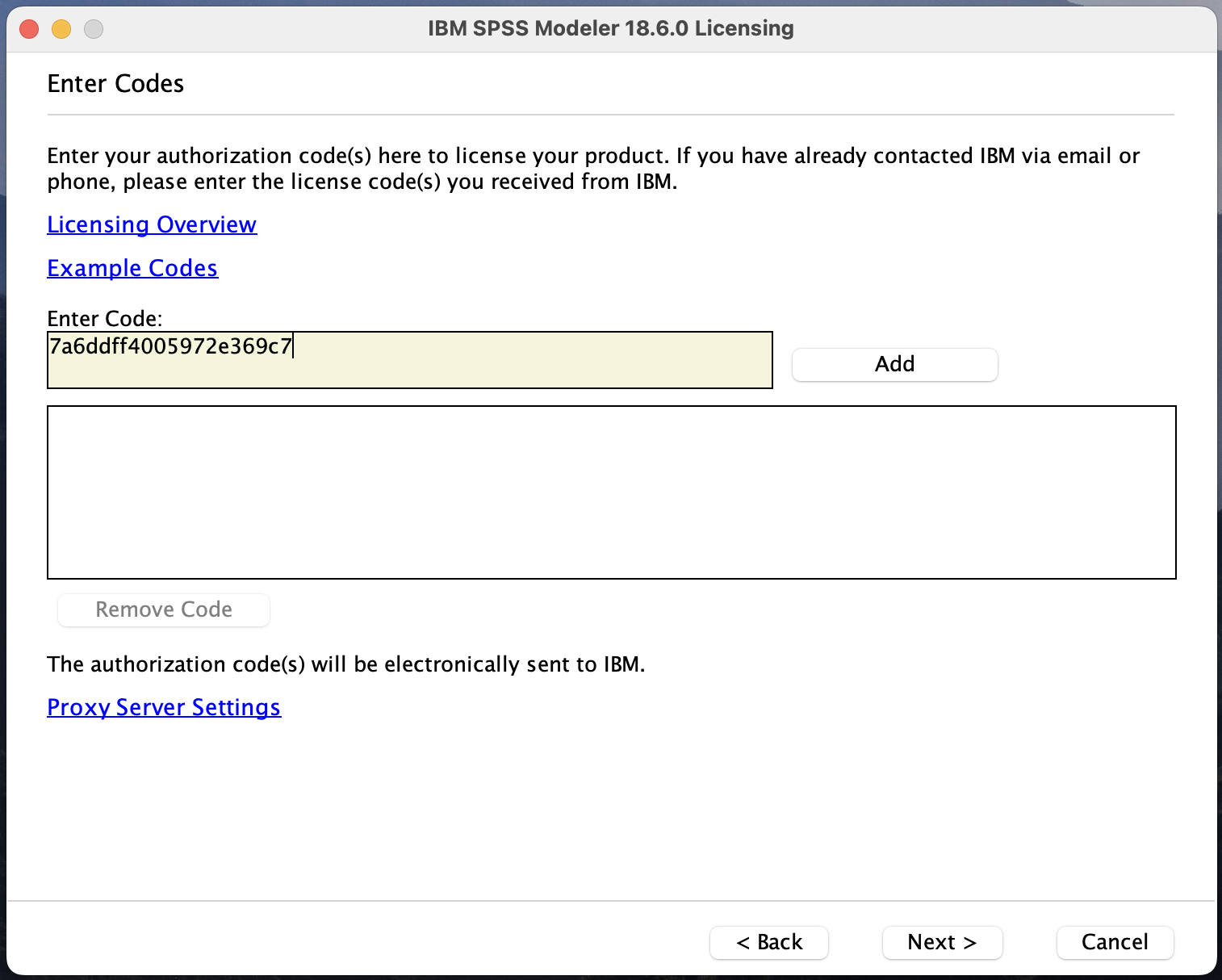Click the disabled Remove Code button
Viewport: 1222px width, 980px height.
(x=164, y=609)
